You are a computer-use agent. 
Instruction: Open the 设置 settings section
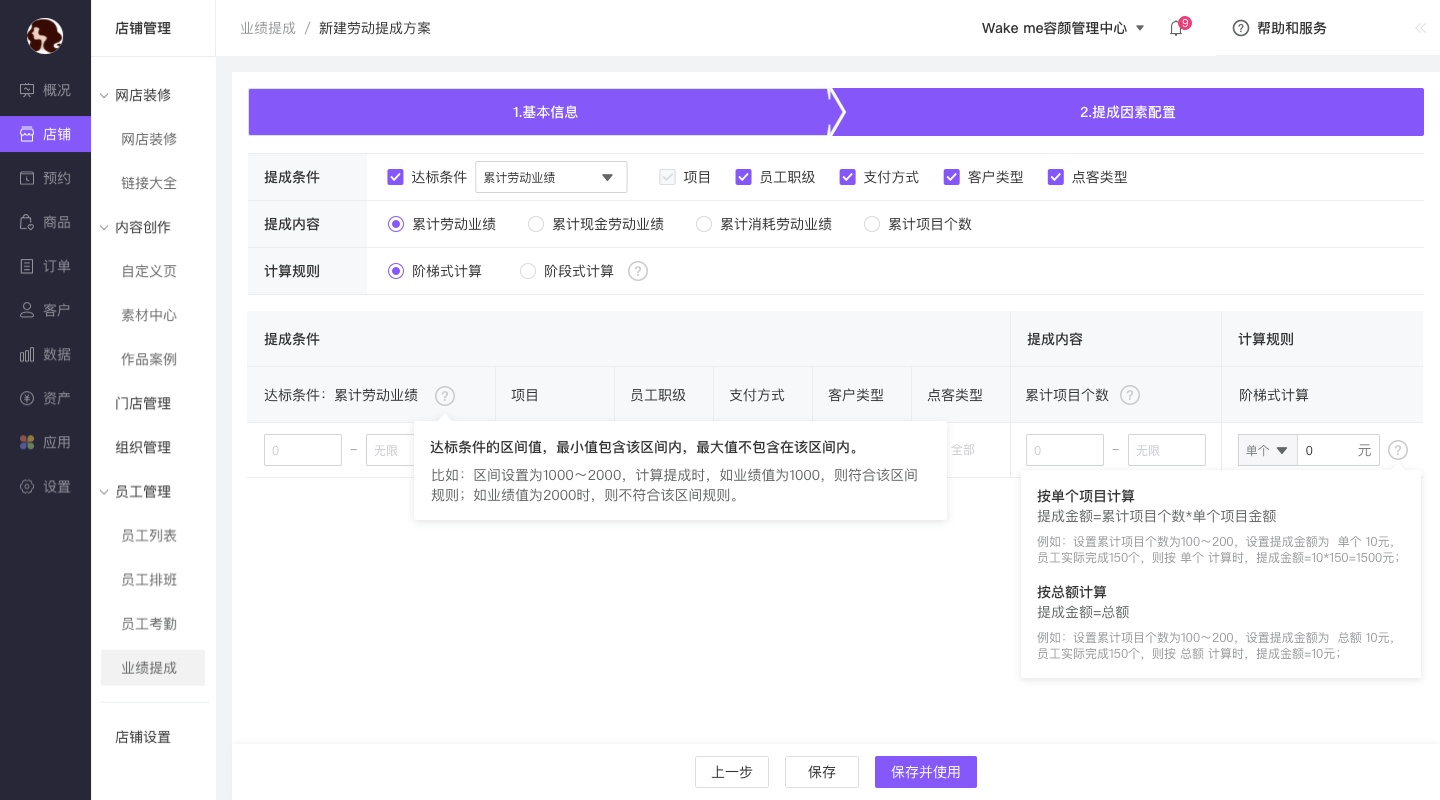point(45,487)
